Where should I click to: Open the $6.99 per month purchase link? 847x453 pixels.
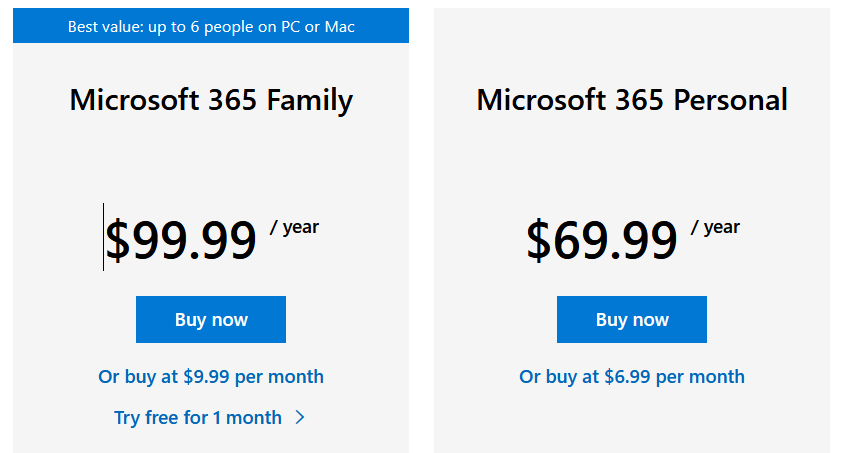(x=632, y=377)
